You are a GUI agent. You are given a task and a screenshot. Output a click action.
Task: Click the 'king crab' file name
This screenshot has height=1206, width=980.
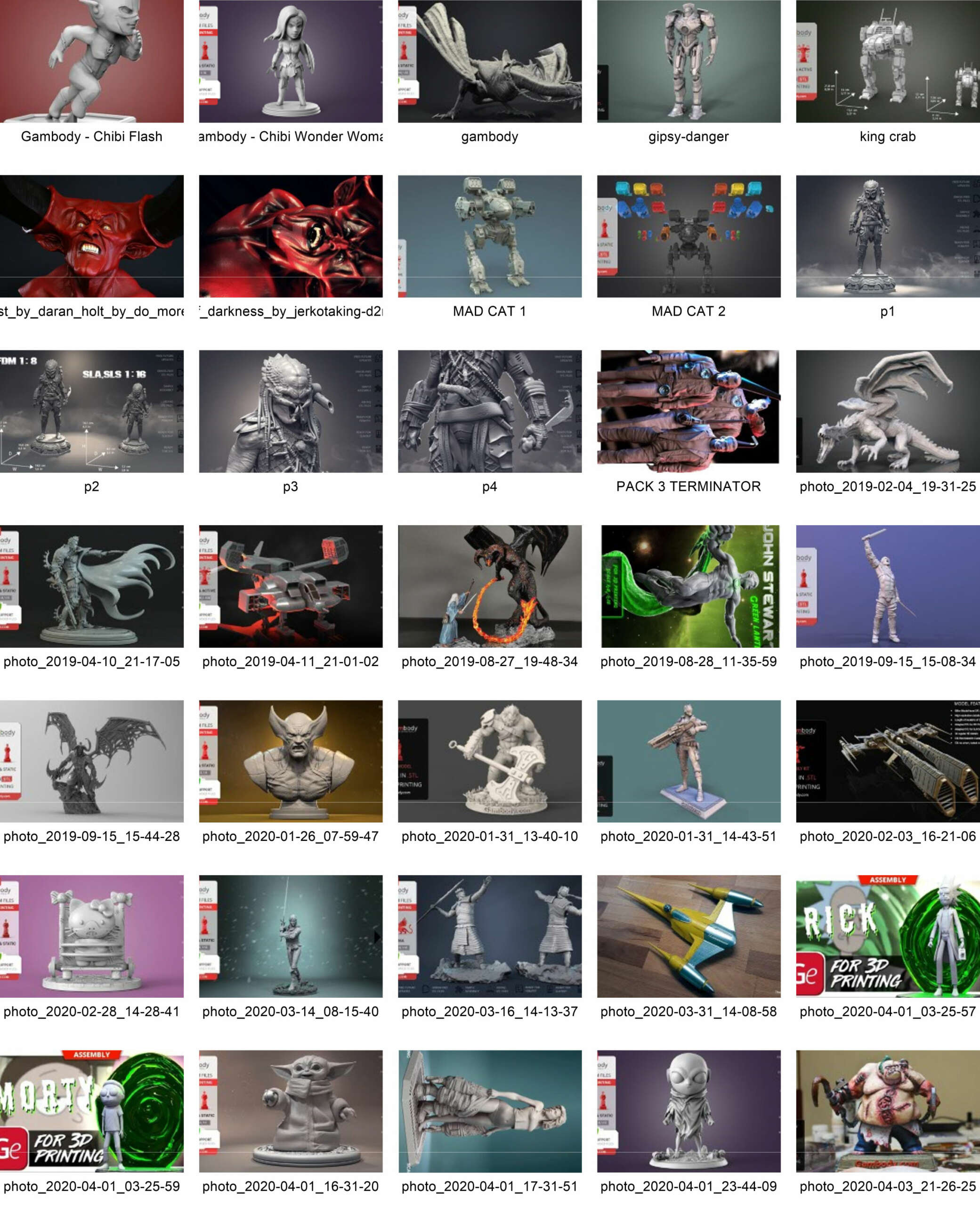pos(888,137)
